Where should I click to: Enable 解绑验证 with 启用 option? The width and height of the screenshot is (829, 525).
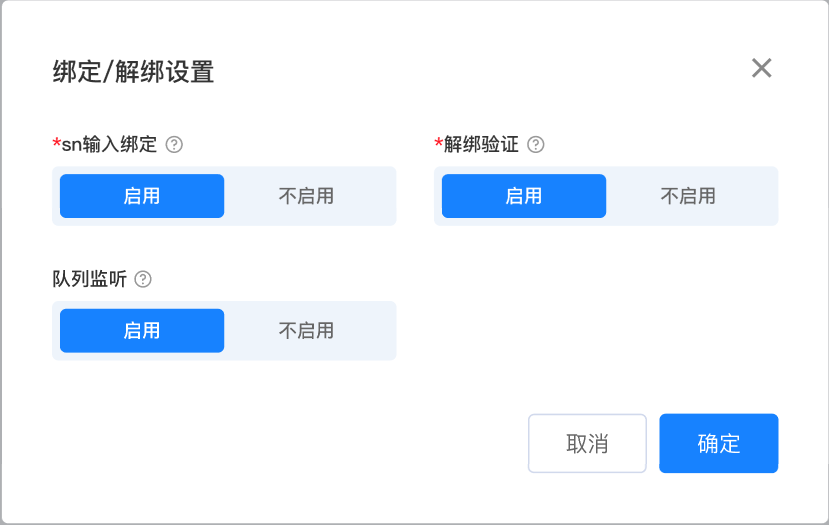(524, 196)
